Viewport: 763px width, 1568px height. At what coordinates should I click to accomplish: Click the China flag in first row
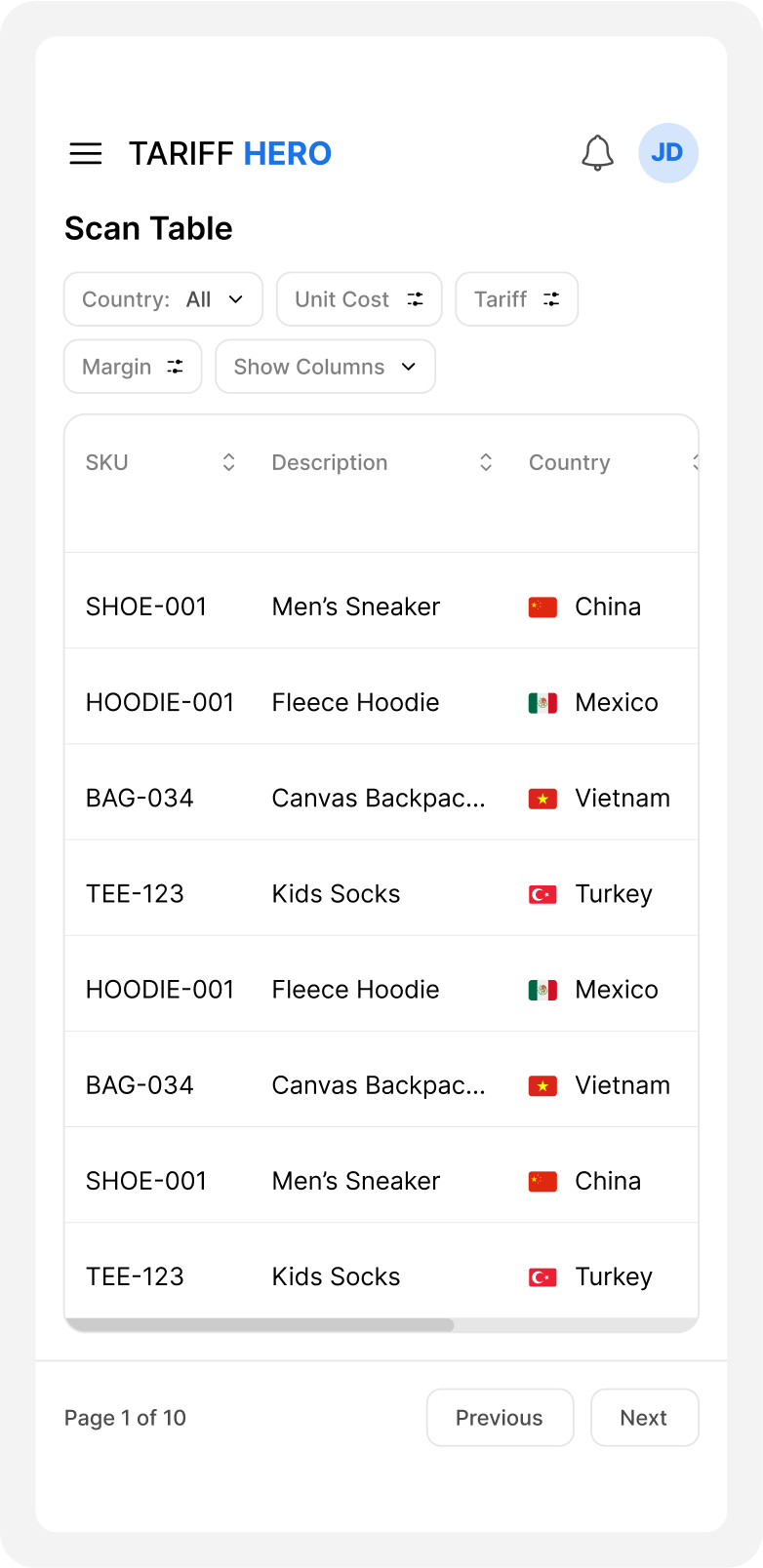(542, 608)
